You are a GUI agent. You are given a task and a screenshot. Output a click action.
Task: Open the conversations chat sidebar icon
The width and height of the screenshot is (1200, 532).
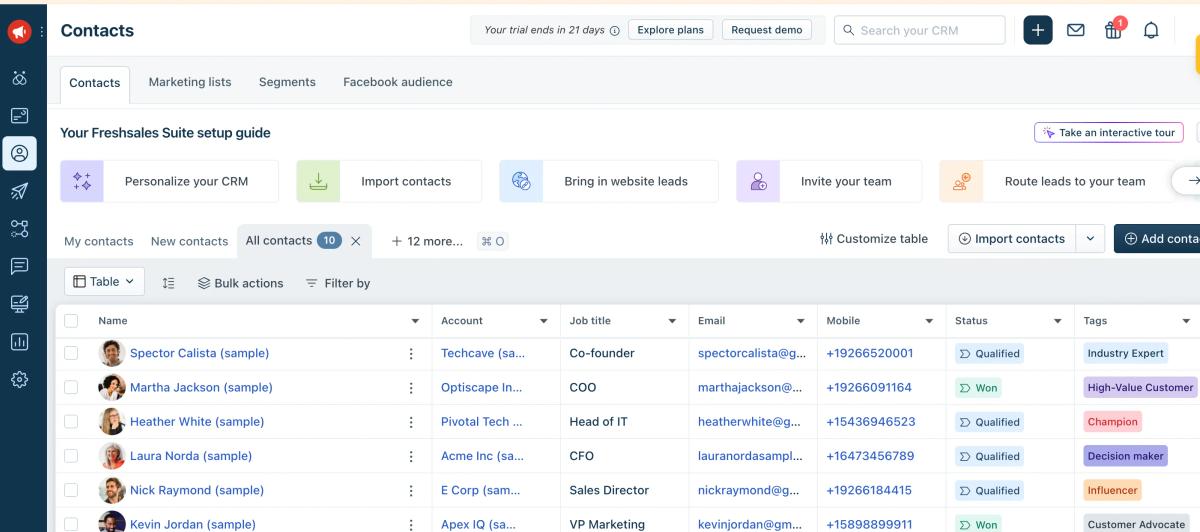[x=19, y=266]
